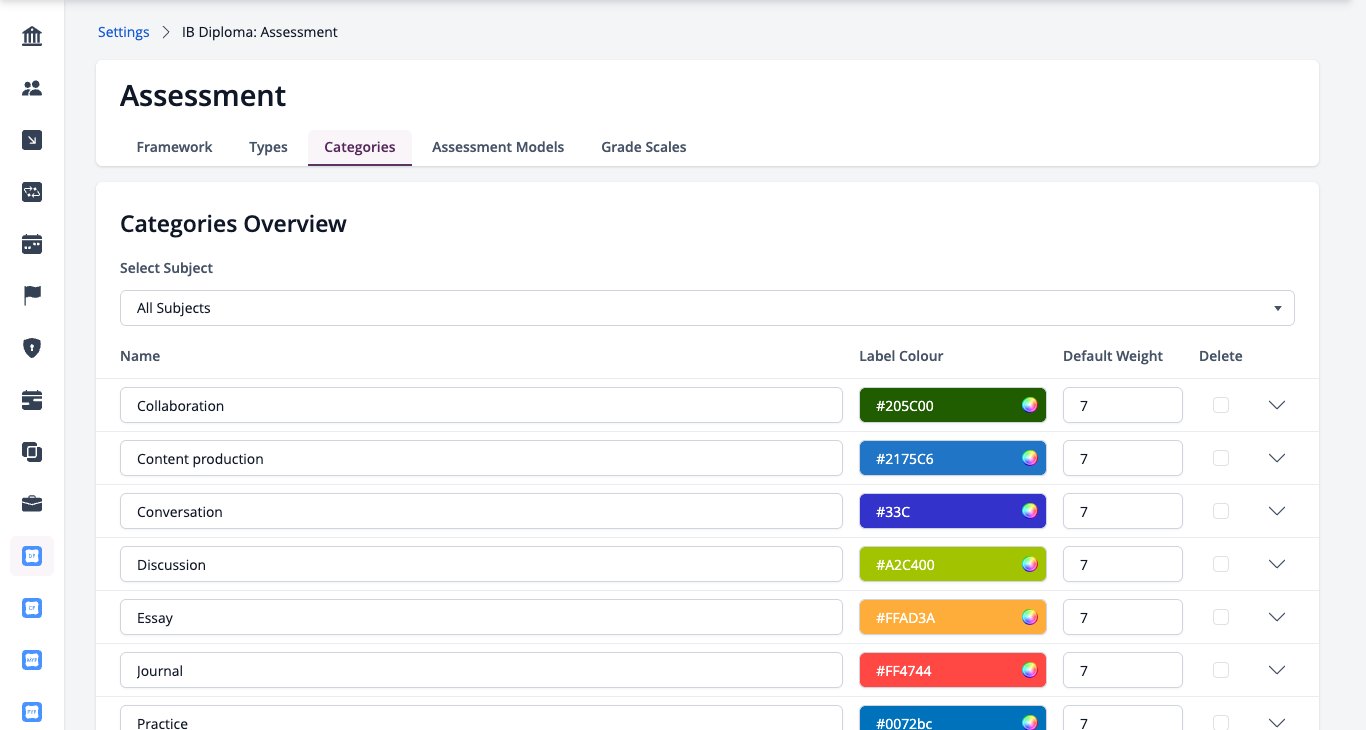Open colour wheel picker for Content production
The image size is (1366, 730).
[1030, 458]
